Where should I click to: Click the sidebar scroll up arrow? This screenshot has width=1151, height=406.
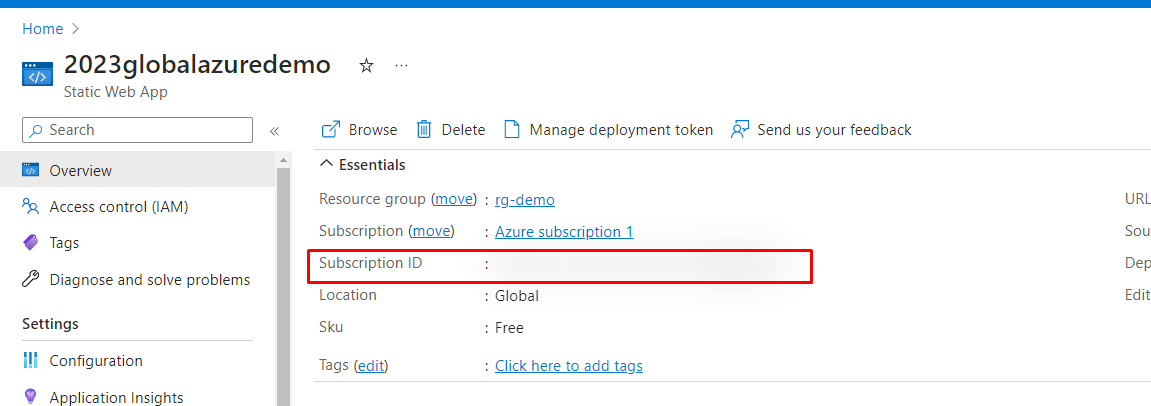pos(283,159)
